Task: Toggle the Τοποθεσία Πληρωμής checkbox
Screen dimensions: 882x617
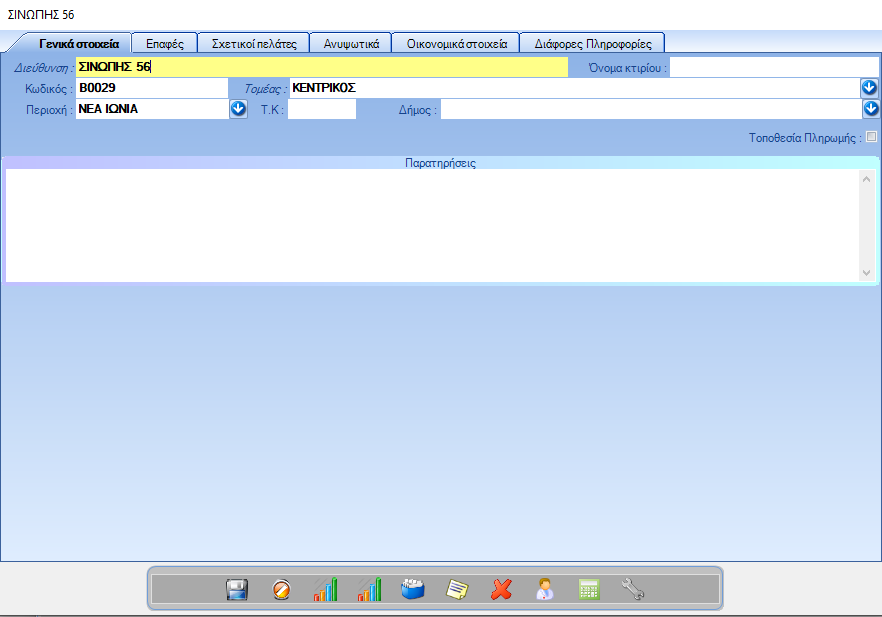Action: (x=871, y=137)
